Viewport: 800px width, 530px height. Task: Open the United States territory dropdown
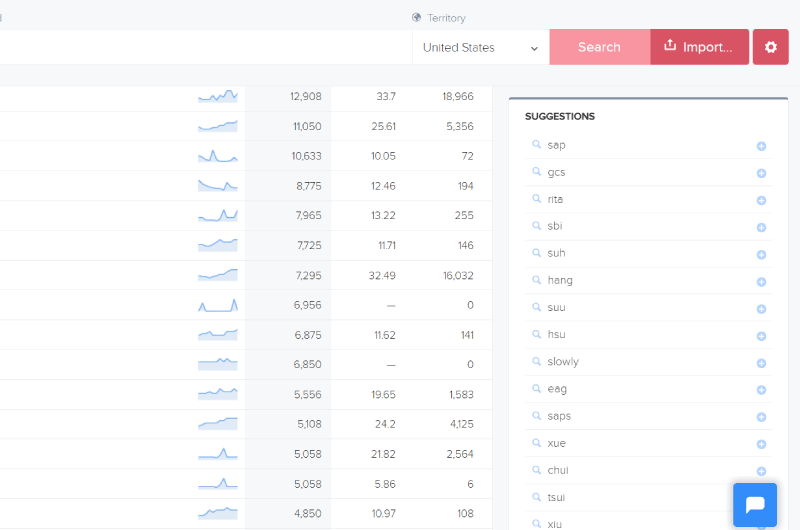pos(480,47)
